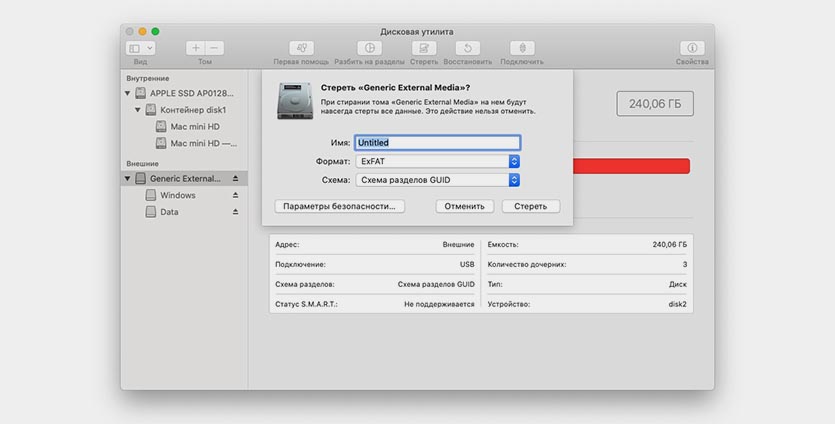Viewport: 835px width, 424px height.
Task: Collapse the APPLE SSD AP0128 disk tree
Action: (x=128, y=93)
